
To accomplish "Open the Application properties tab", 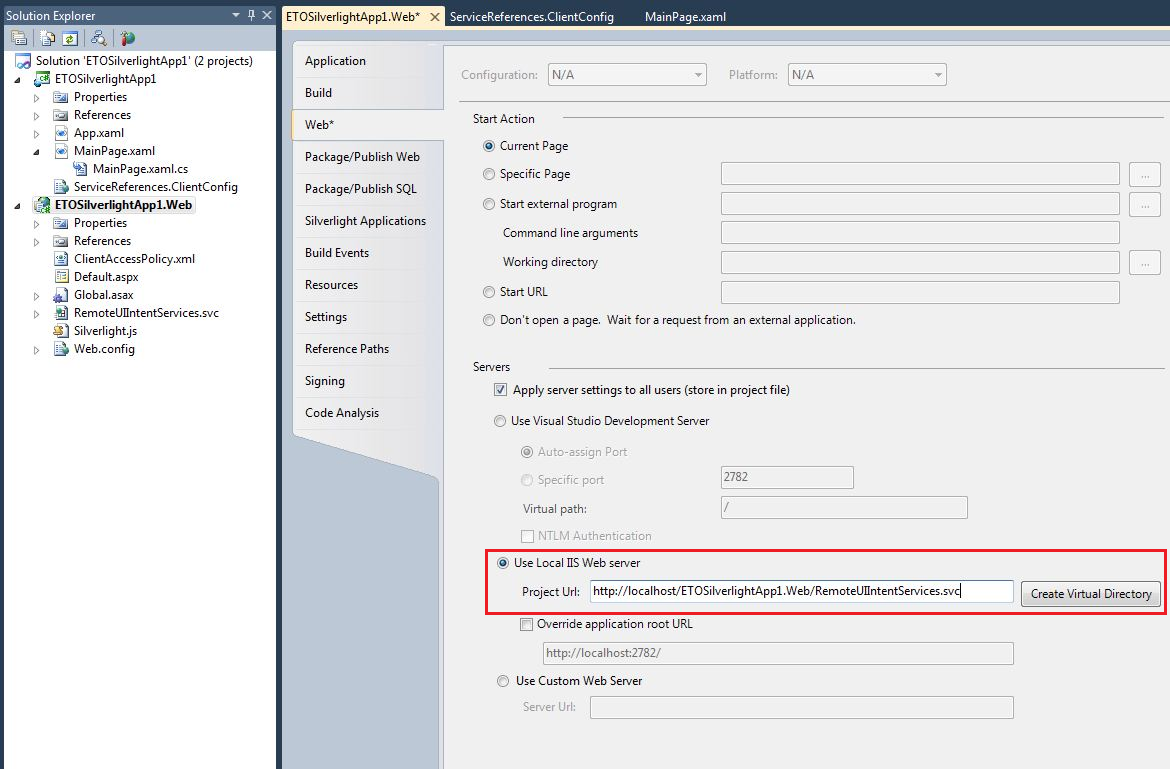I will coord(335,61).
